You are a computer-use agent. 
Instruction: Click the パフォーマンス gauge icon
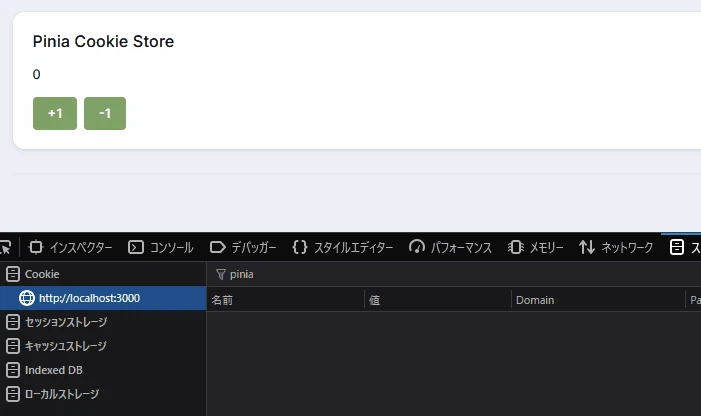(x=417, y=247)
